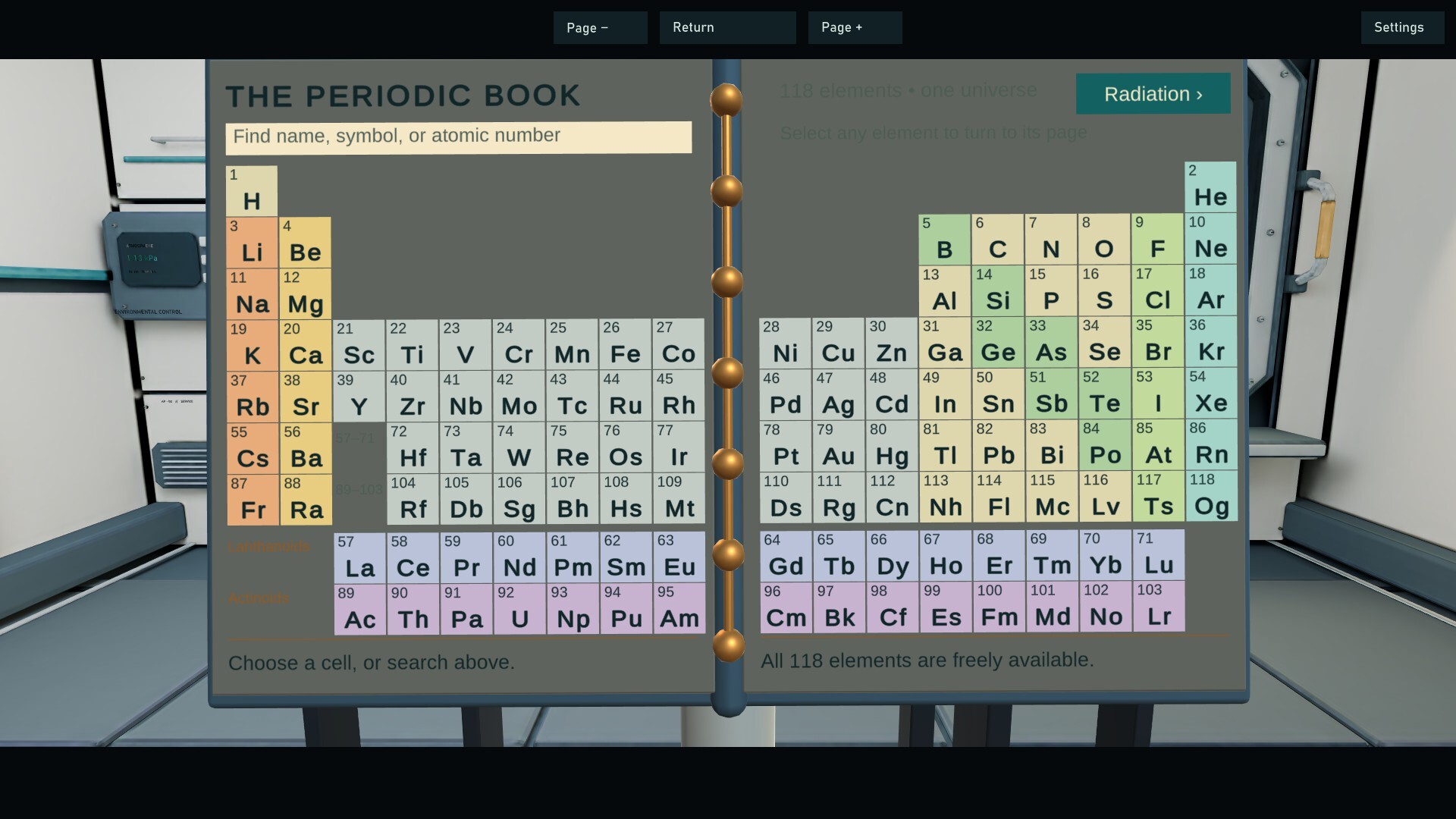This screenshot has width=1456, height=819.
Task: Pick the Nickel (Ni) cell
Action: tap(785, 344)
